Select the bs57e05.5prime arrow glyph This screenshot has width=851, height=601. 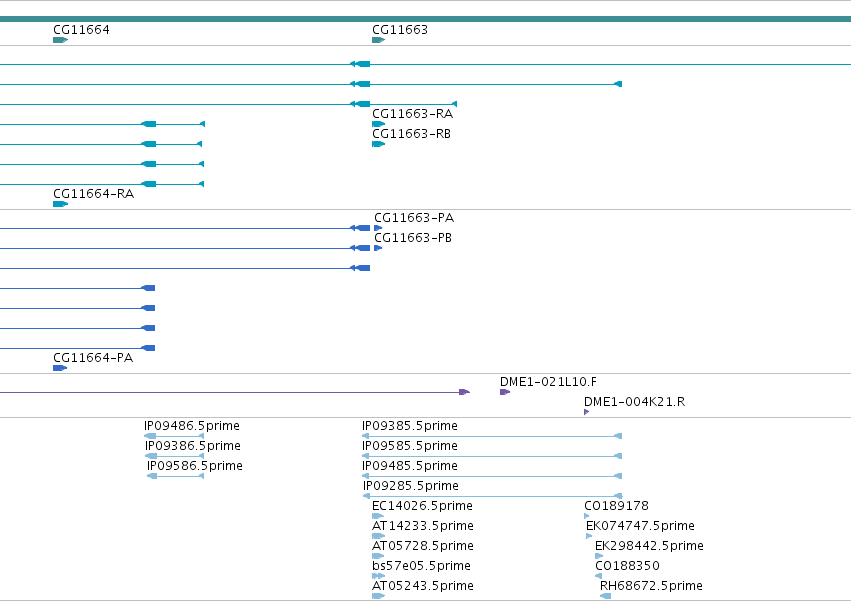click(x=378, y=577)
